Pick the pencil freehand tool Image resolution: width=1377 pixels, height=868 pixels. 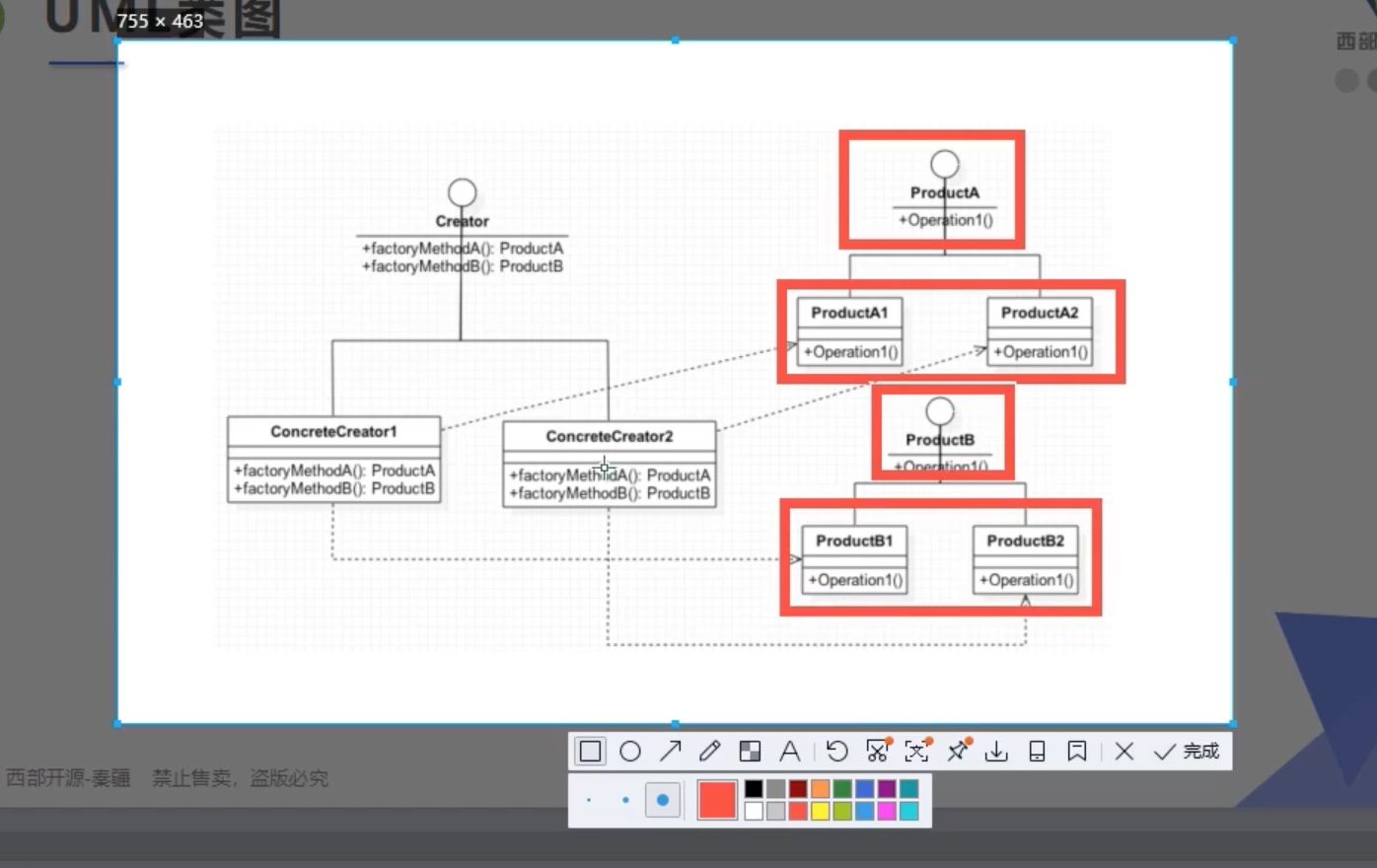[x=710, y=752]
